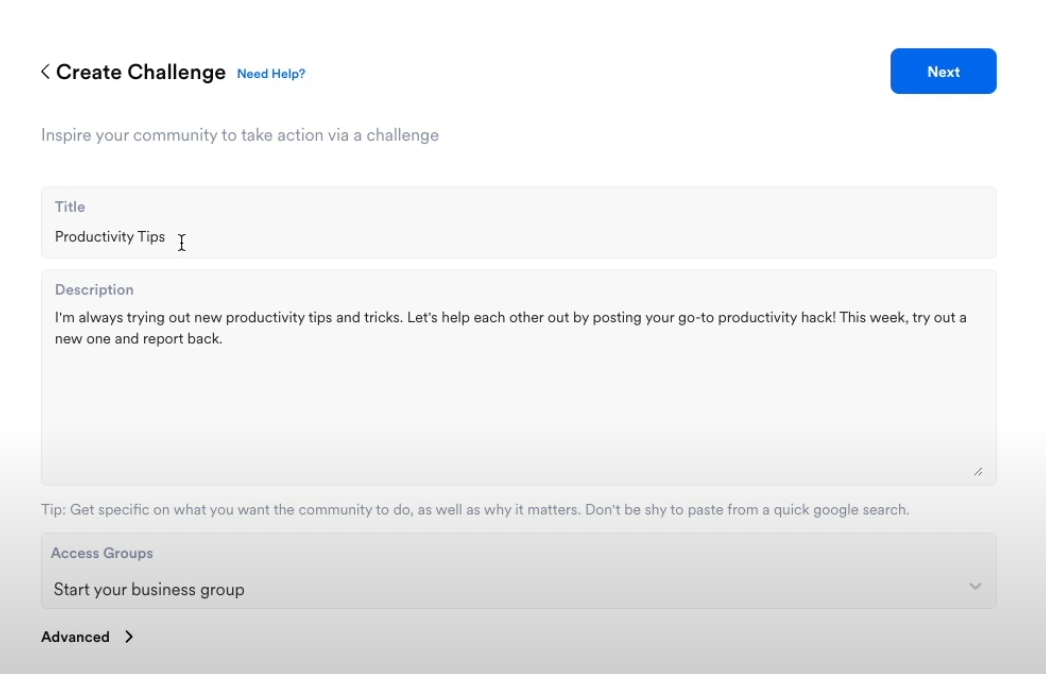Click the blue Next button

pos(943,71)
